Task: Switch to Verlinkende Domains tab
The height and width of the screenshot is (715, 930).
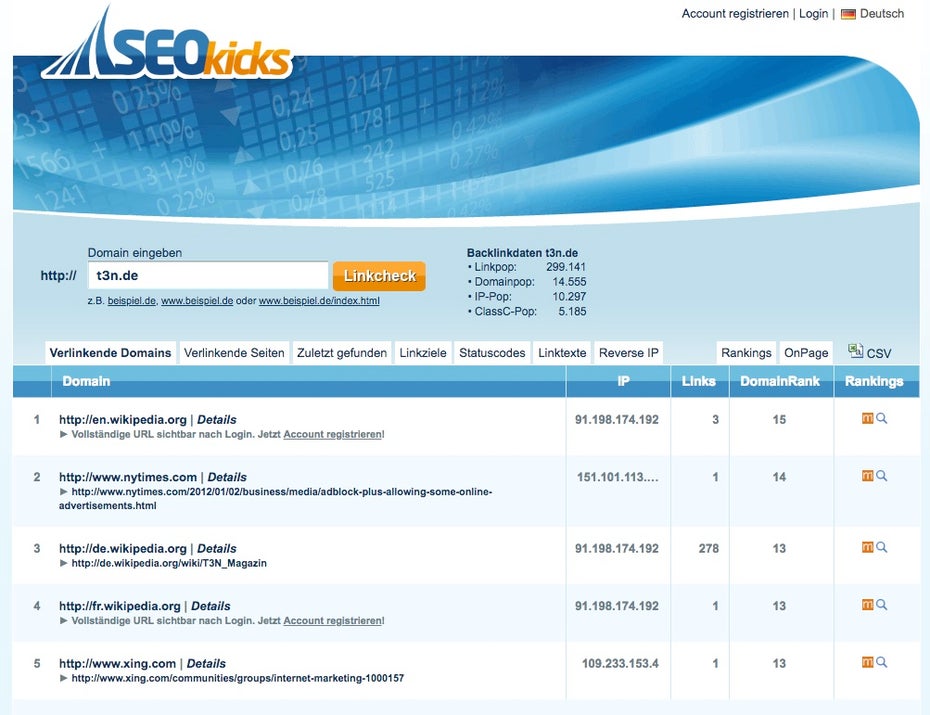Action: (110, 353)
